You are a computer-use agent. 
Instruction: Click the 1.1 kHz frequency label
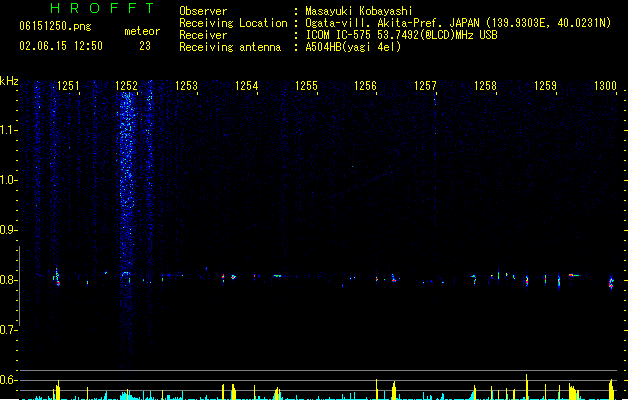[9, 130]
